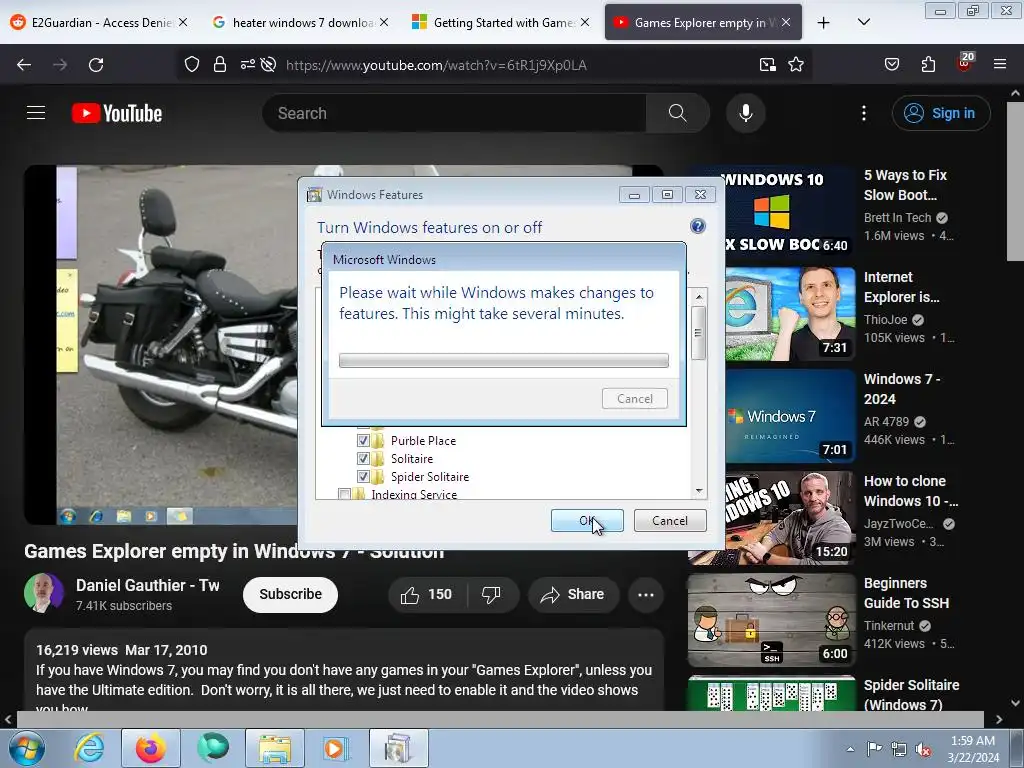Open picture-in-picture icon in address bar

coord(767,65)
